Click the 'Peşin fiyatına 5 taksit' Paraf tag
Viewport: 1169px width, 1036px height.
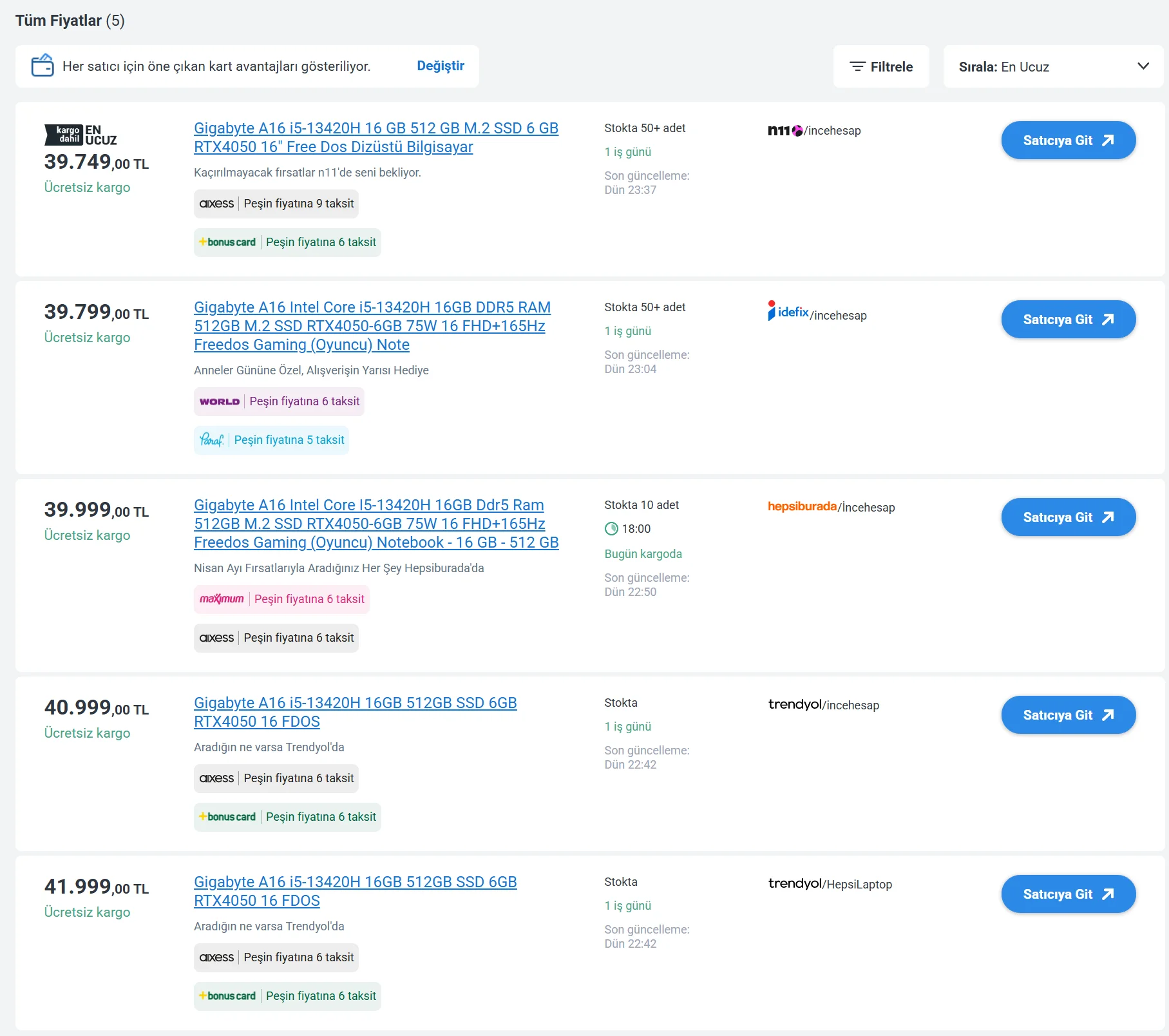[271, 440]
